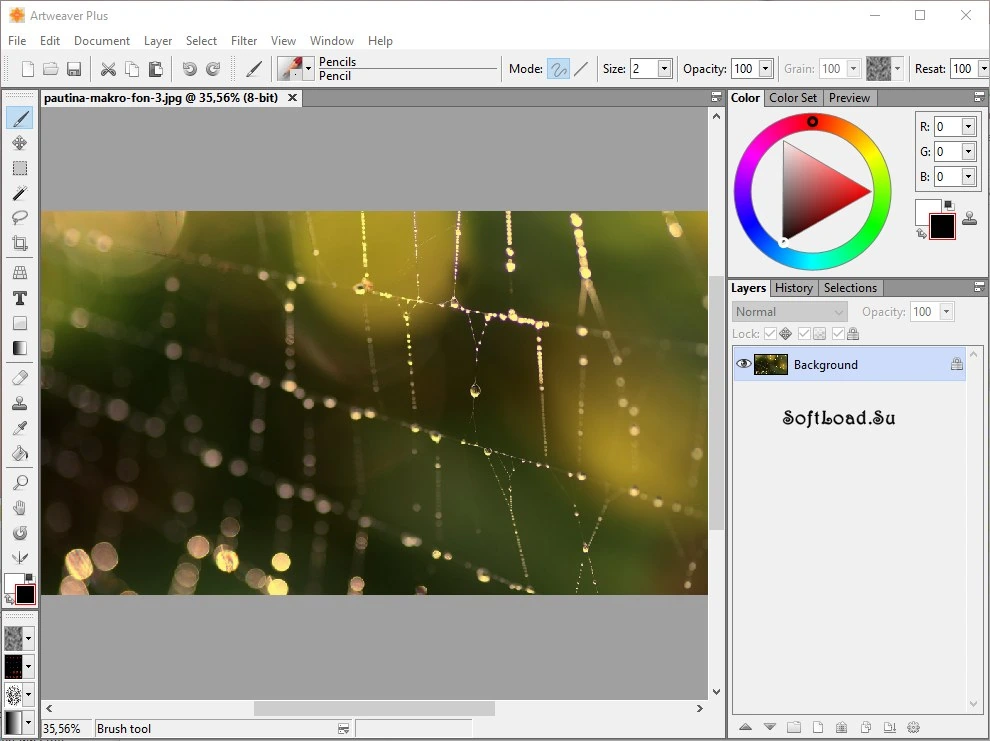Select the Move tool
The width and height of the screenshot is (990, 741).
[20, 143]
